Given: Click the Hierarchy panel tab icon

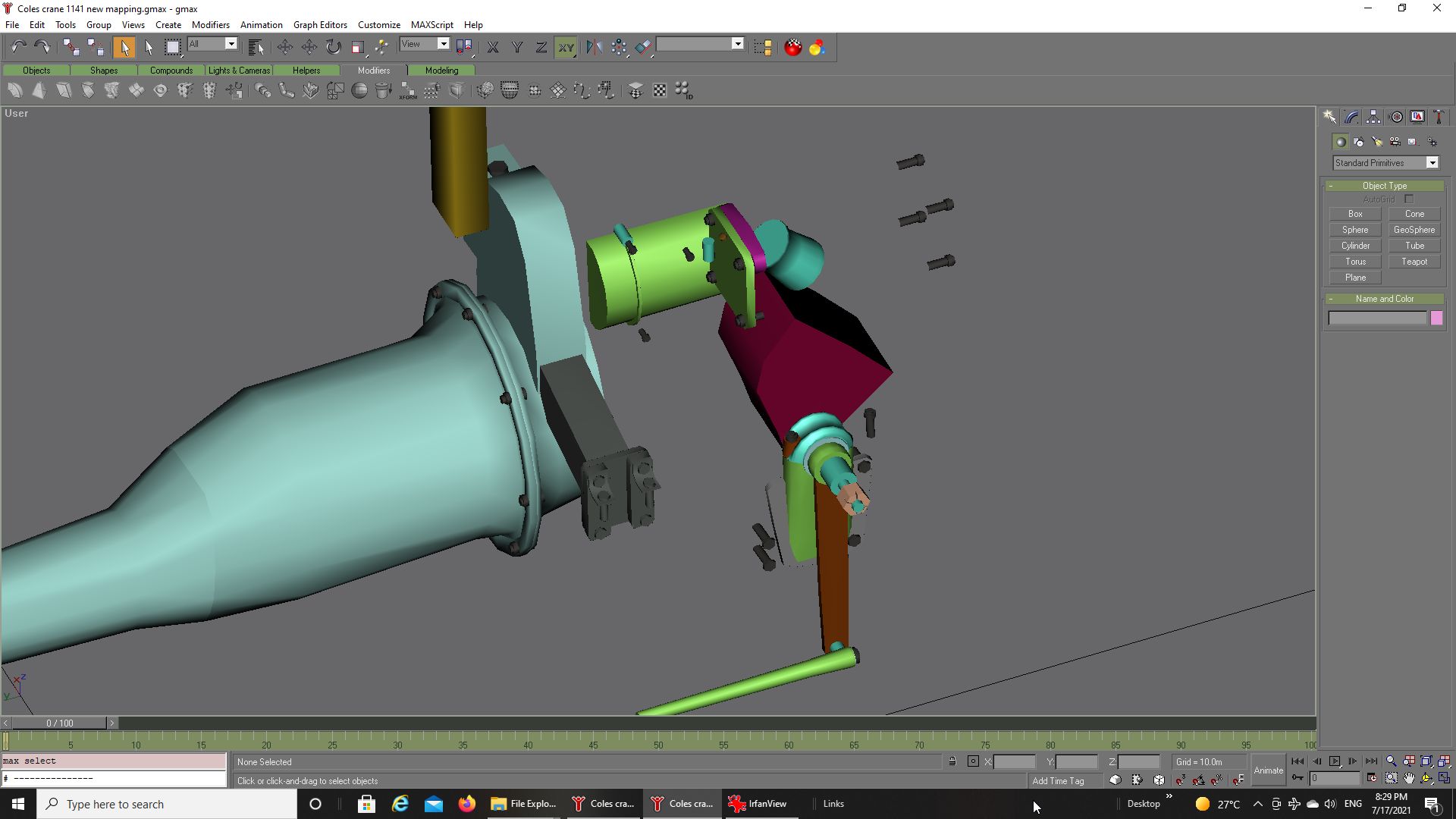Looking at the screenshot, I should 1373,117.
